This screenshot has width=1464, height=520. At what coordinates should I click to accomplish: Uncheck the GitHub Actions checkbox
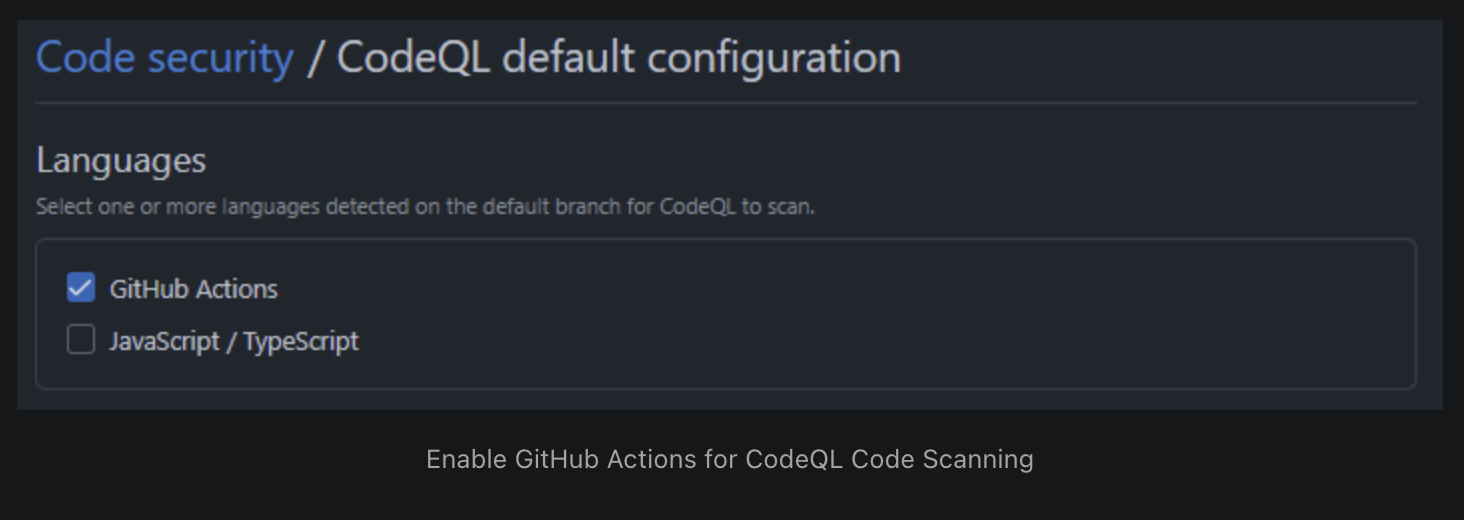pos(81,288)
